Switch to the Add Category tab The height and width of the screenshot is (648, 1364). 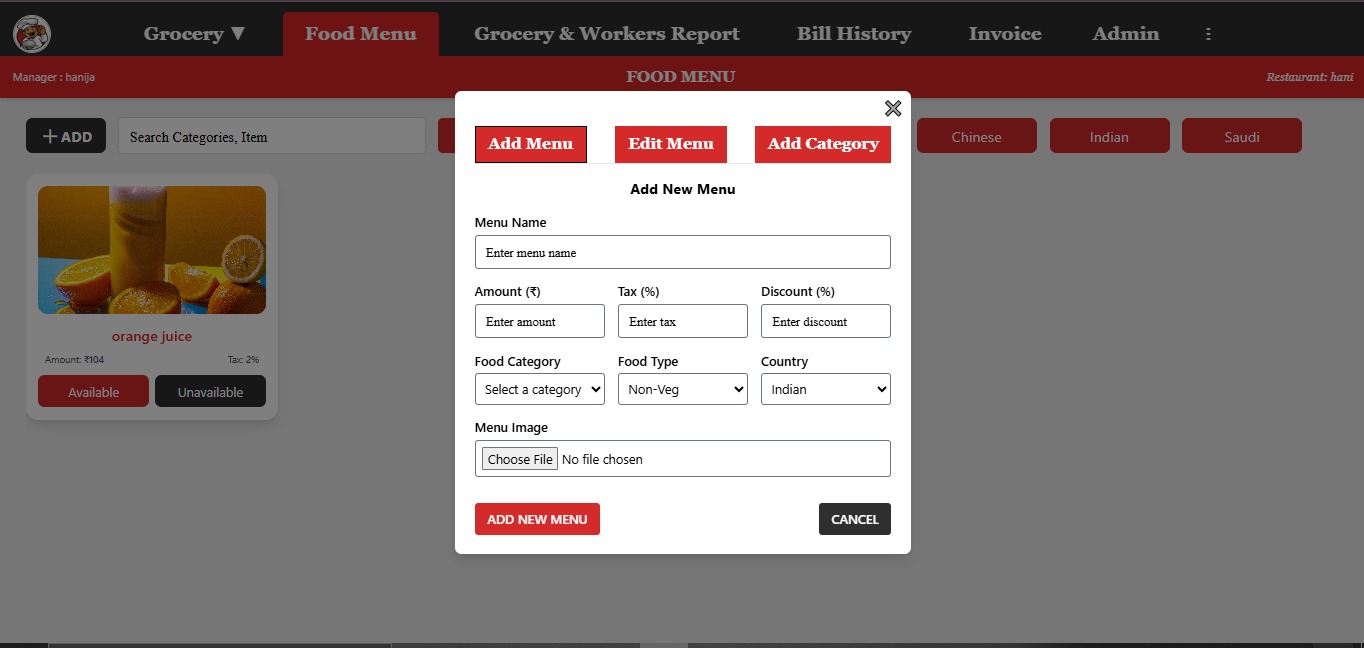pos(822,144)
